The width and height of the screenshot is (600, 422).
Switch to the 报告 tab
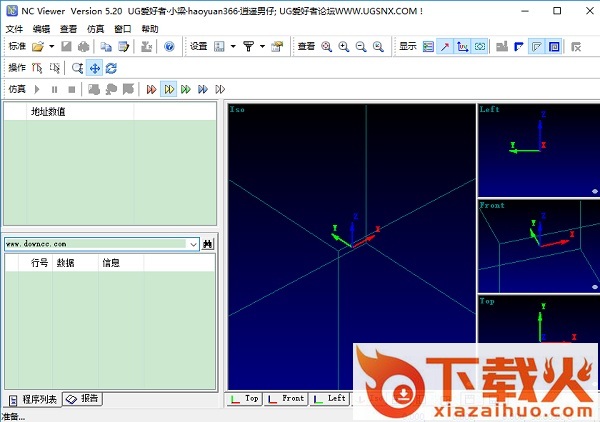tap(83, 399)
